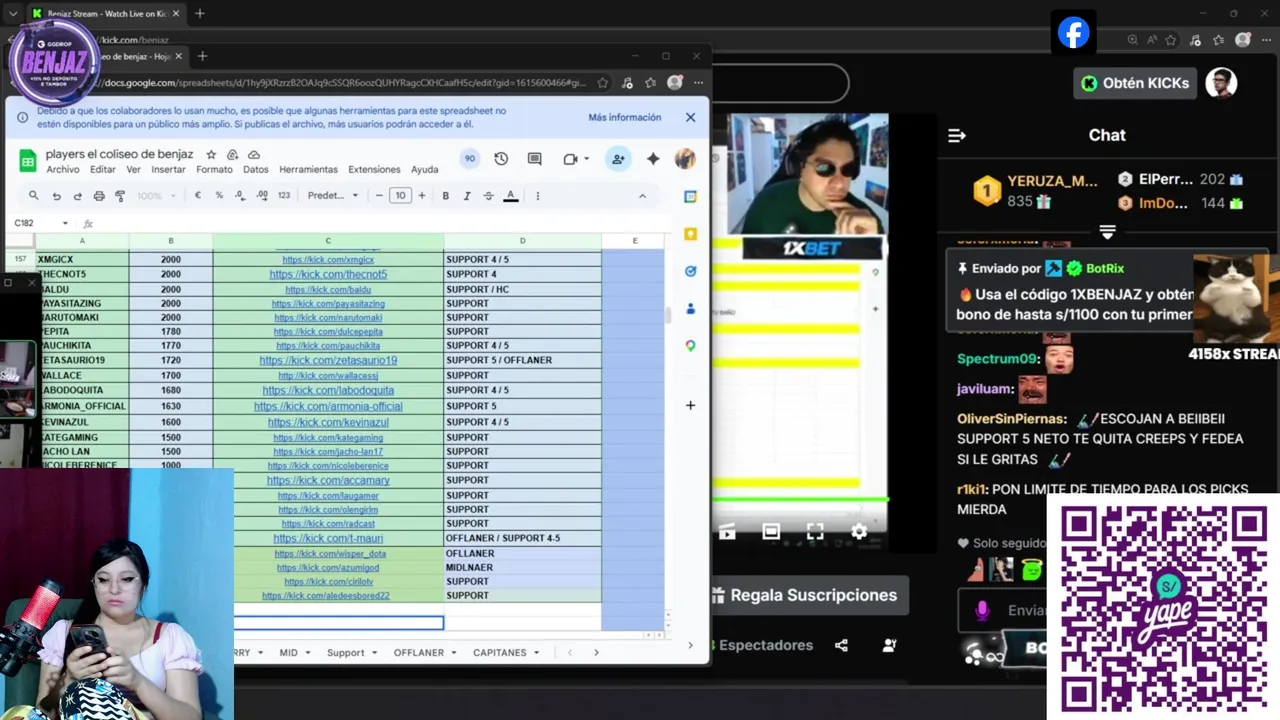Image resolution: width=1280 pixels, height=720 pixels.
Task: Toggle fullscreen on the Kick player
Action: tap(815, 532)
